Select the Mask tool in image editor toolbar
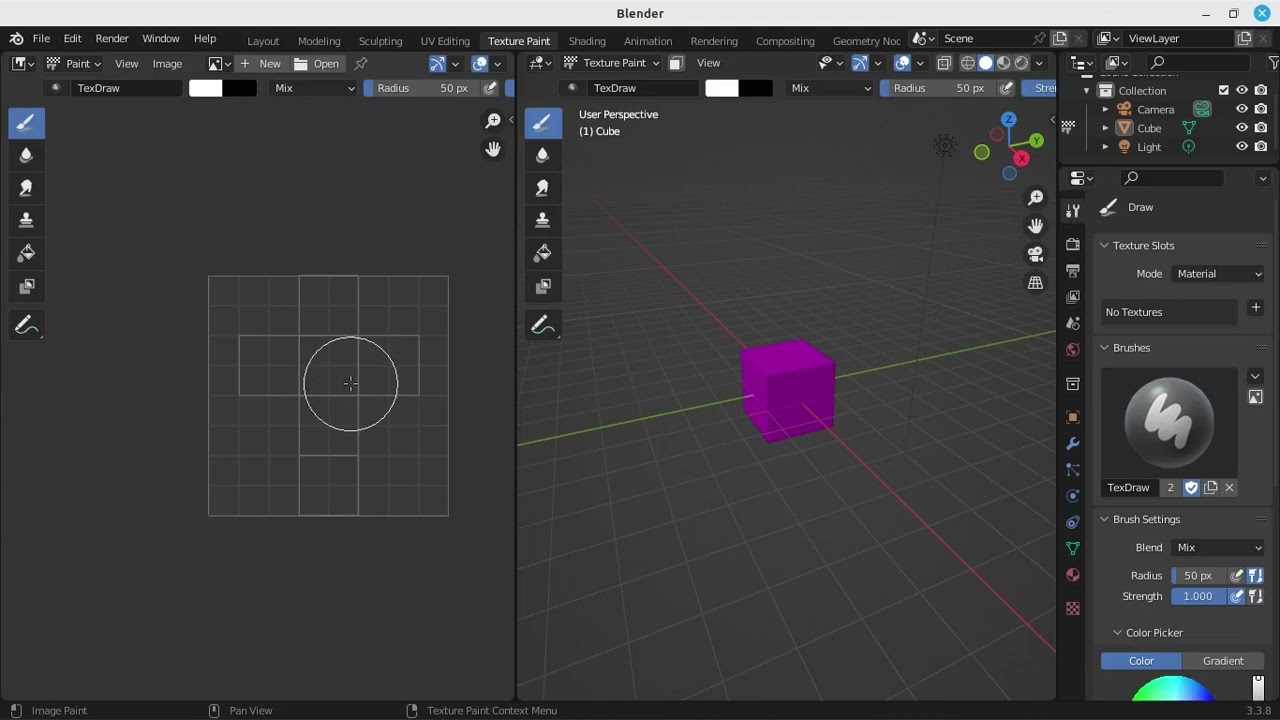Image resolution: width=1280 pixels, height=720 pixels. (x=26, y=286)
